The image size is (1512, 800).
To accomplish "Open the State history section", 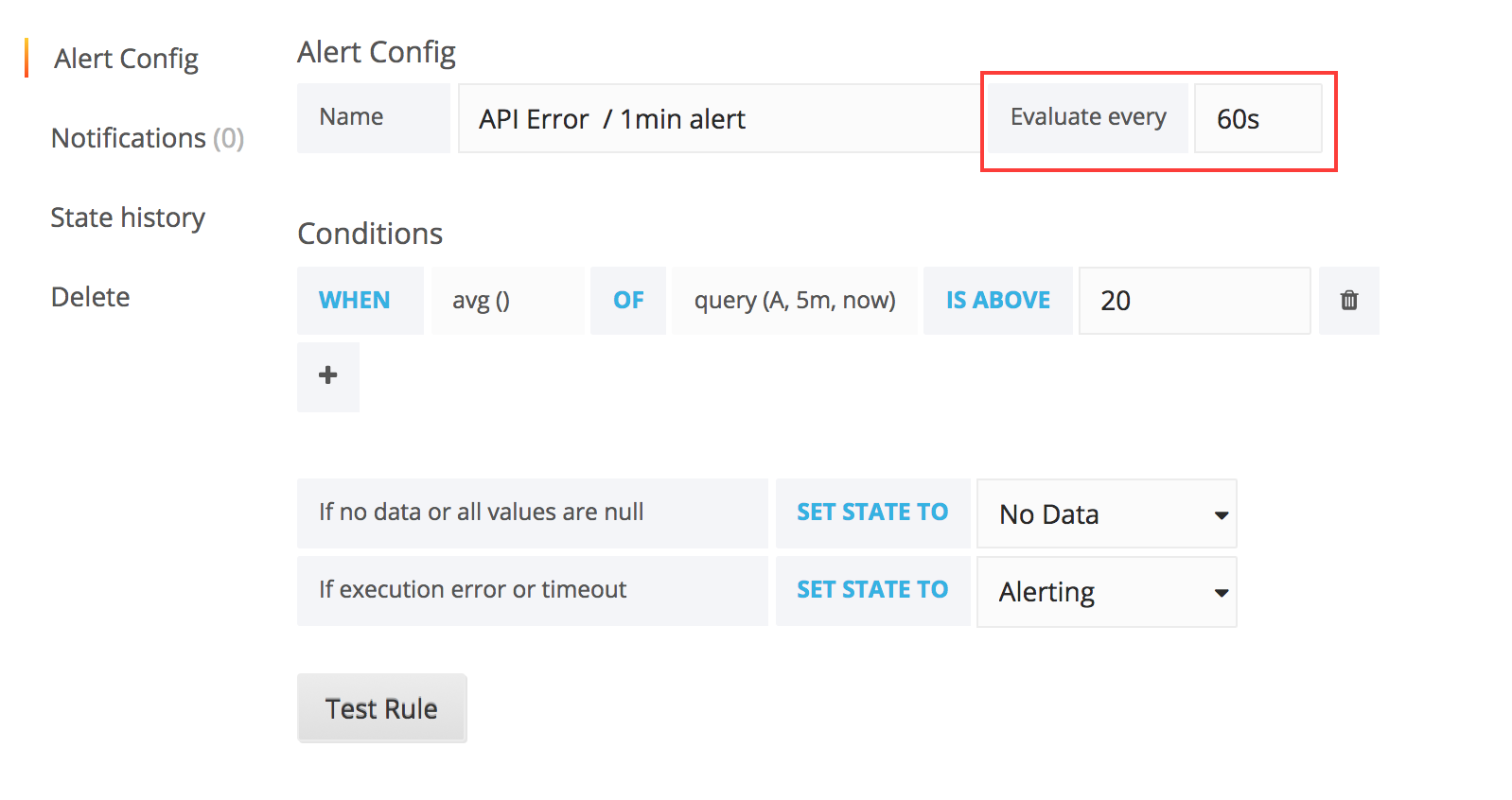I will [128, 217].
